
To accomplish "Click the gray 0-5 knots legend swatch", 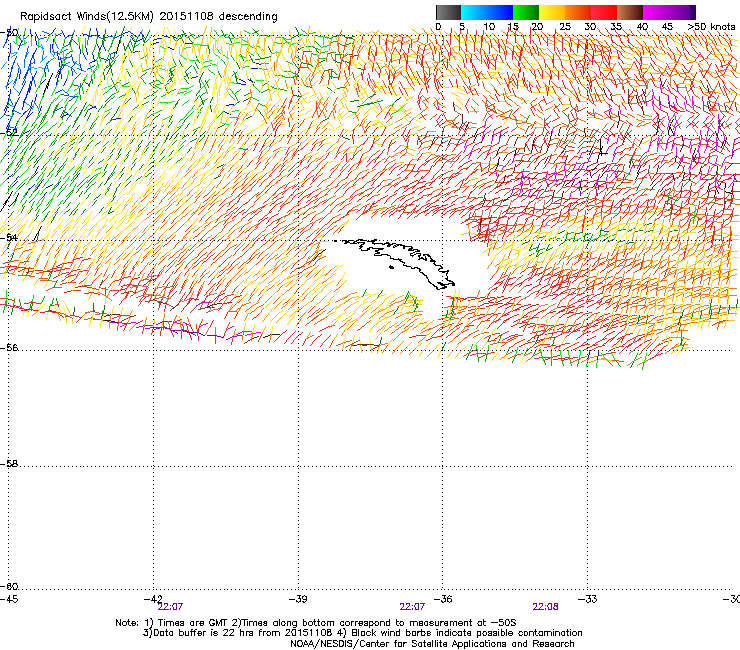I will (448, 12).
